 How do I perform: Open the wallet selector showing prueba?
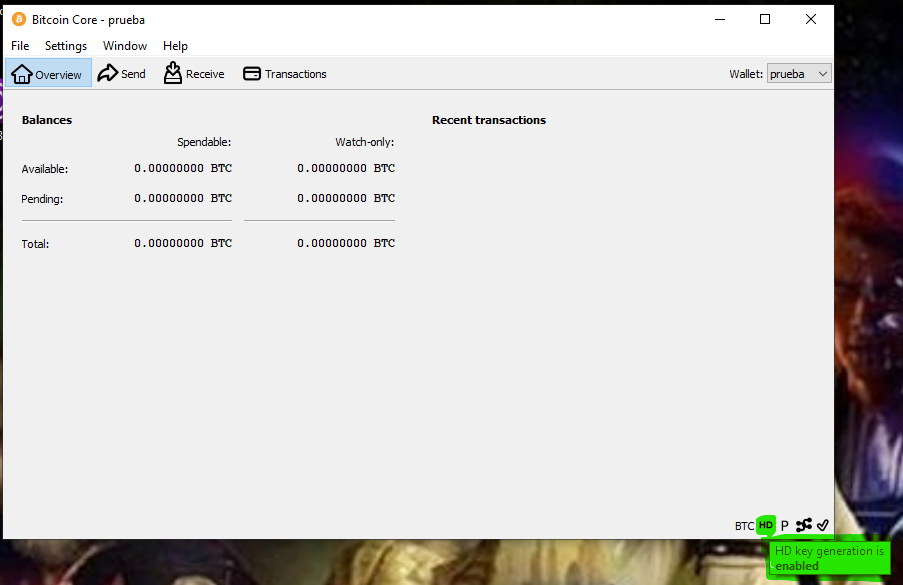798,73
